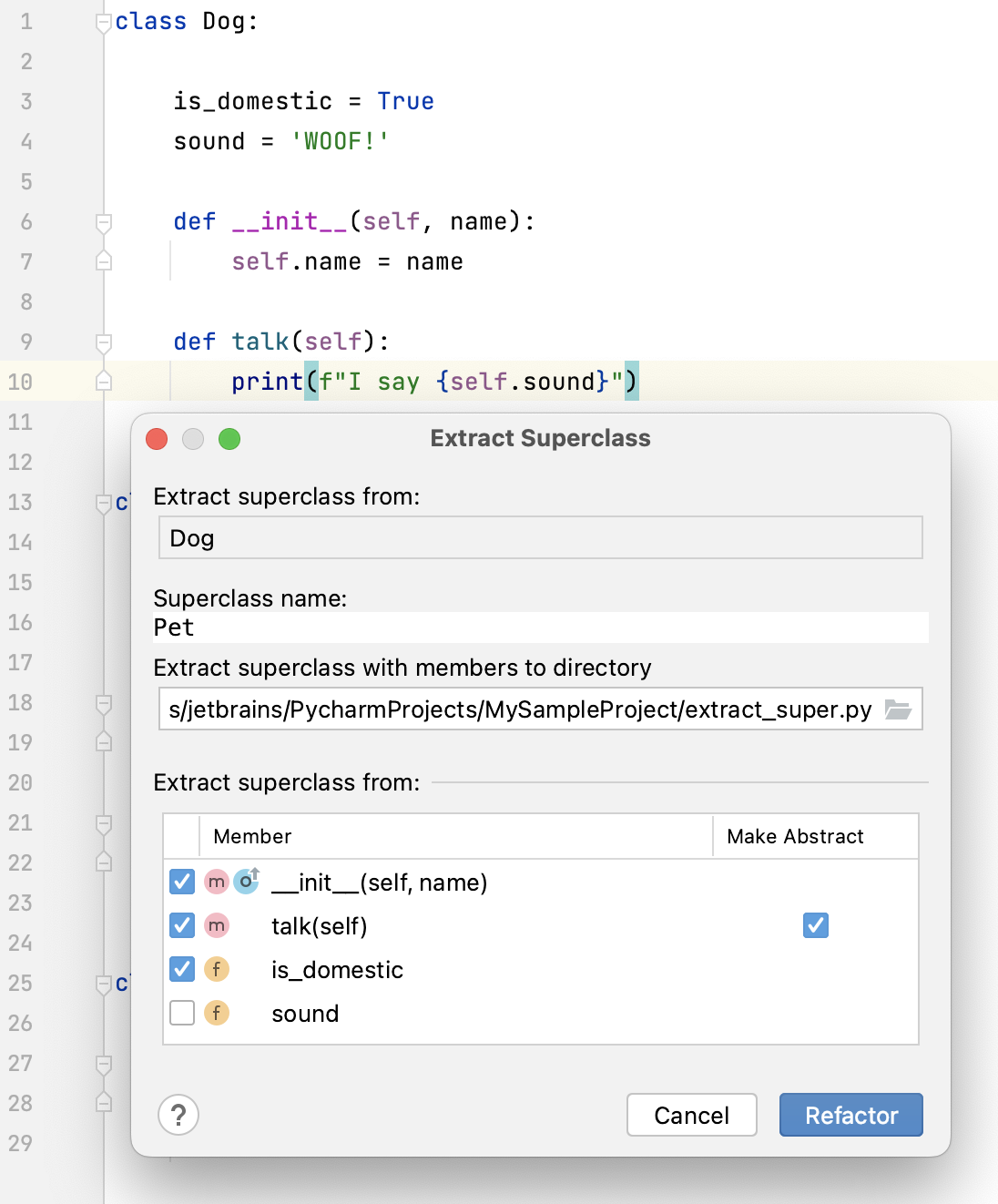Image resolution: width=998 pixels, height=1204 pixels.
Task: Open the directory browser folder icon
Action: click(899, 709)
